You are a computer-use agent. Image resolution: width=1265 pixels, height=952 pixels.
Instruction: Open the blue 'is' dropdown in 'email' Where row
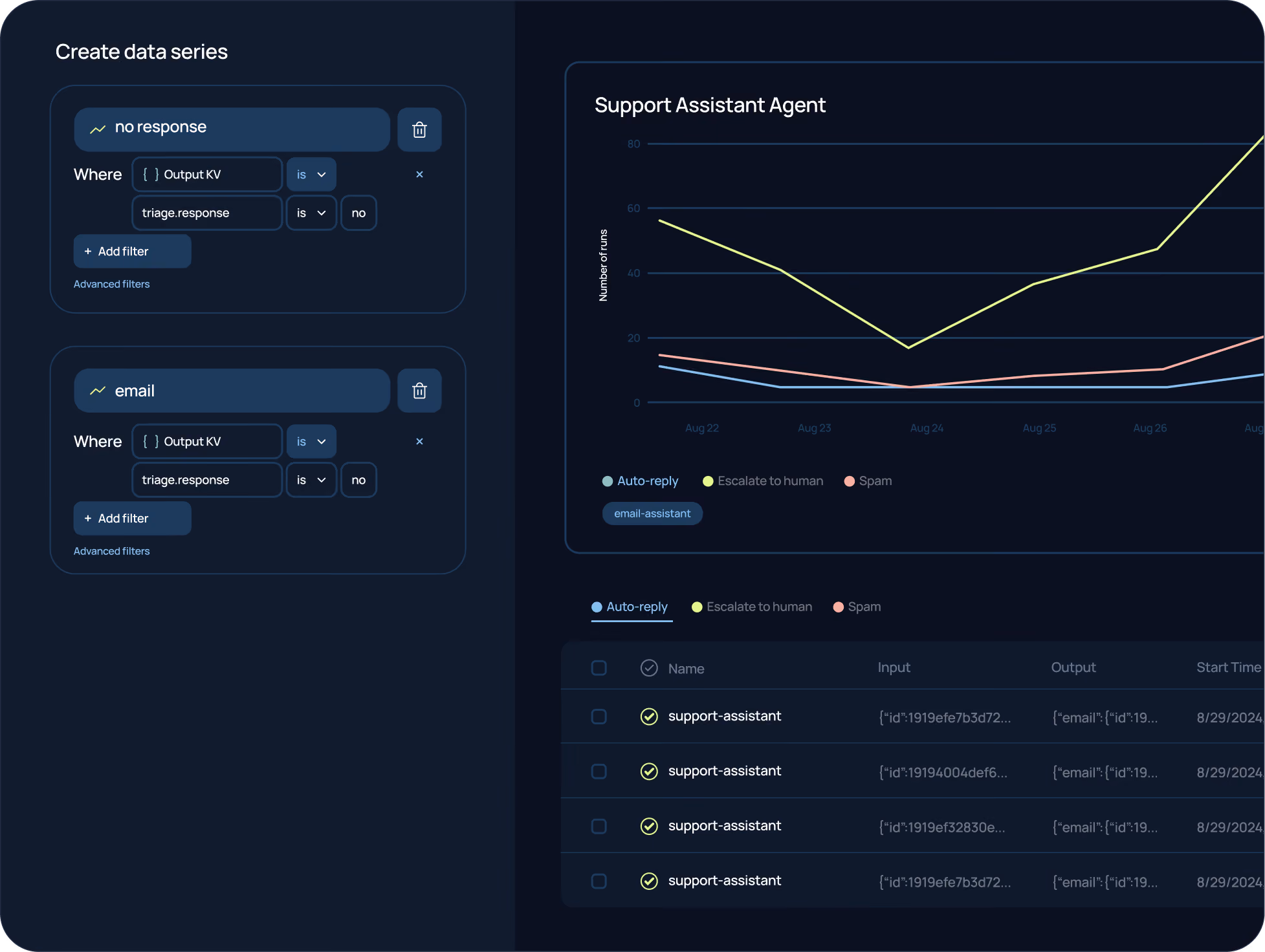311,442
